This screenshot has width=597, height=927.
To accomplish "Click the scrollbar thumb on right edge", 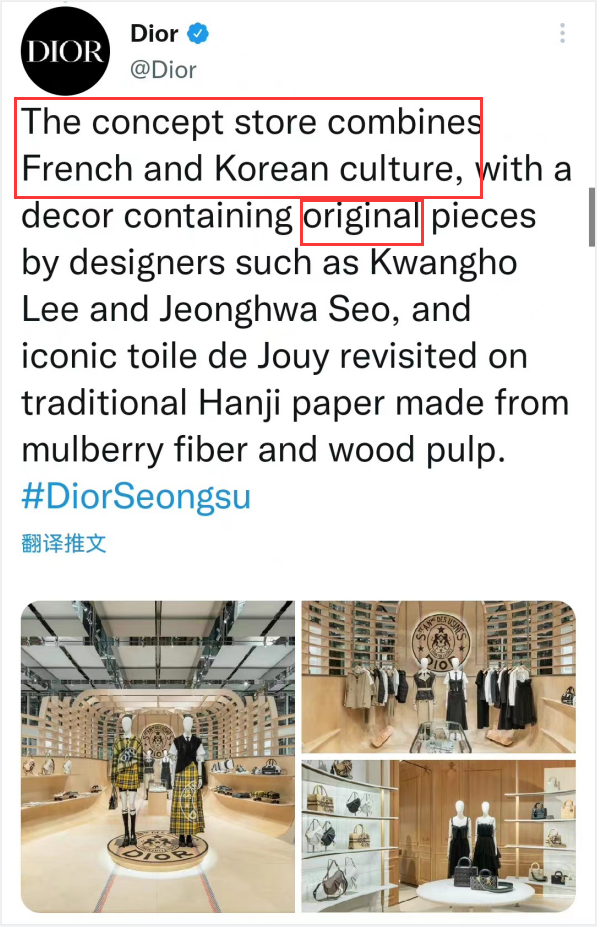I will point(592,217).
